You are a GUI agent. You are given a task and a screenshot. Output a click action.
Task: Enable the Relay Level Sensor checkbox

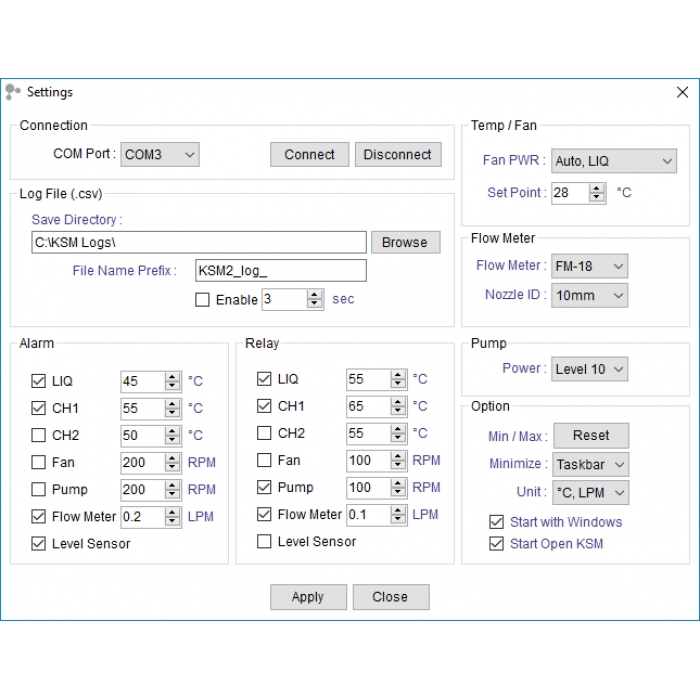click(x=264, y=541)
